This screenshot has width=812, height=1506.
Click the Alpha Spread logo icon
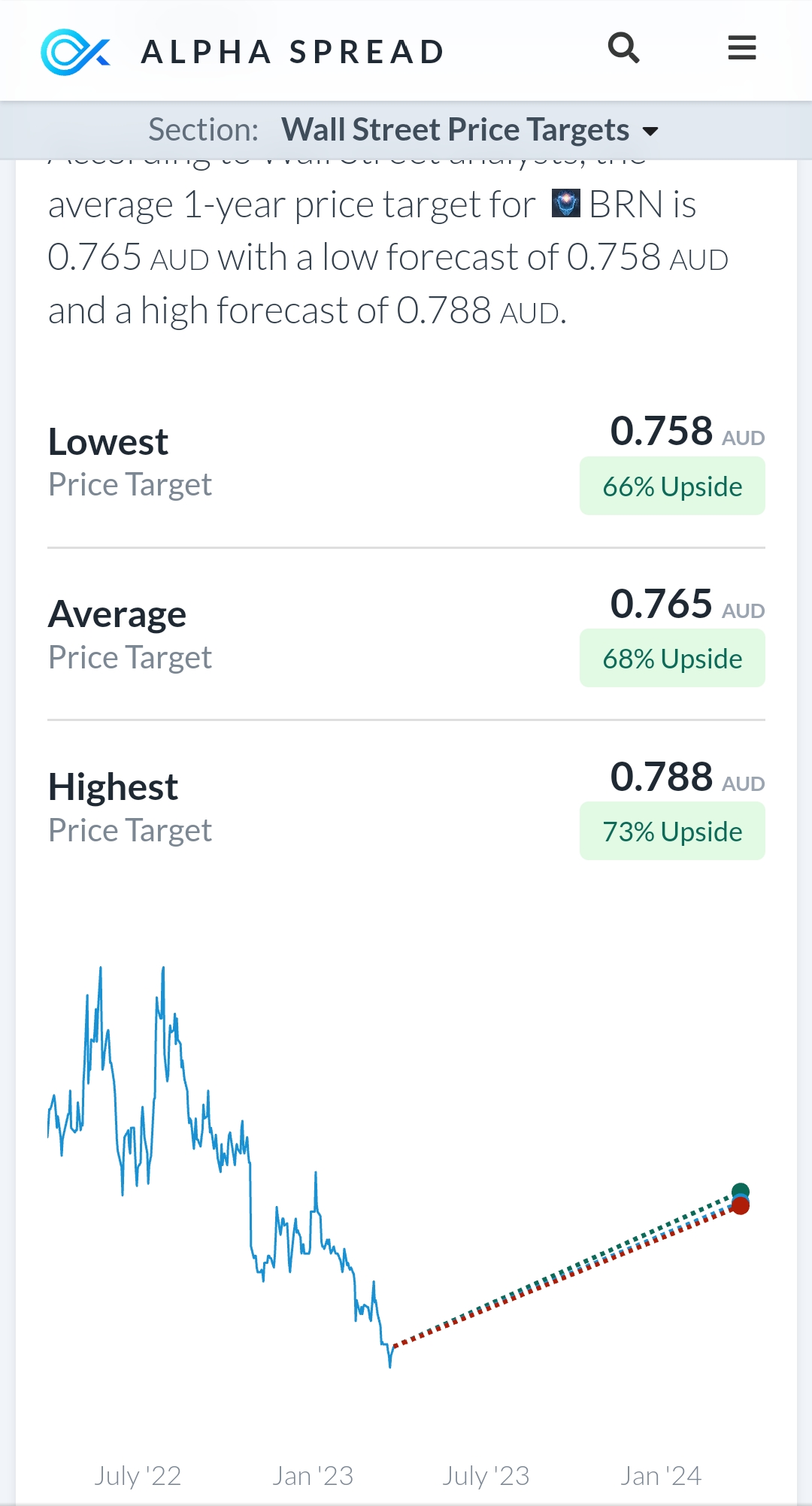pyautogui.click(x=75, y=52)
